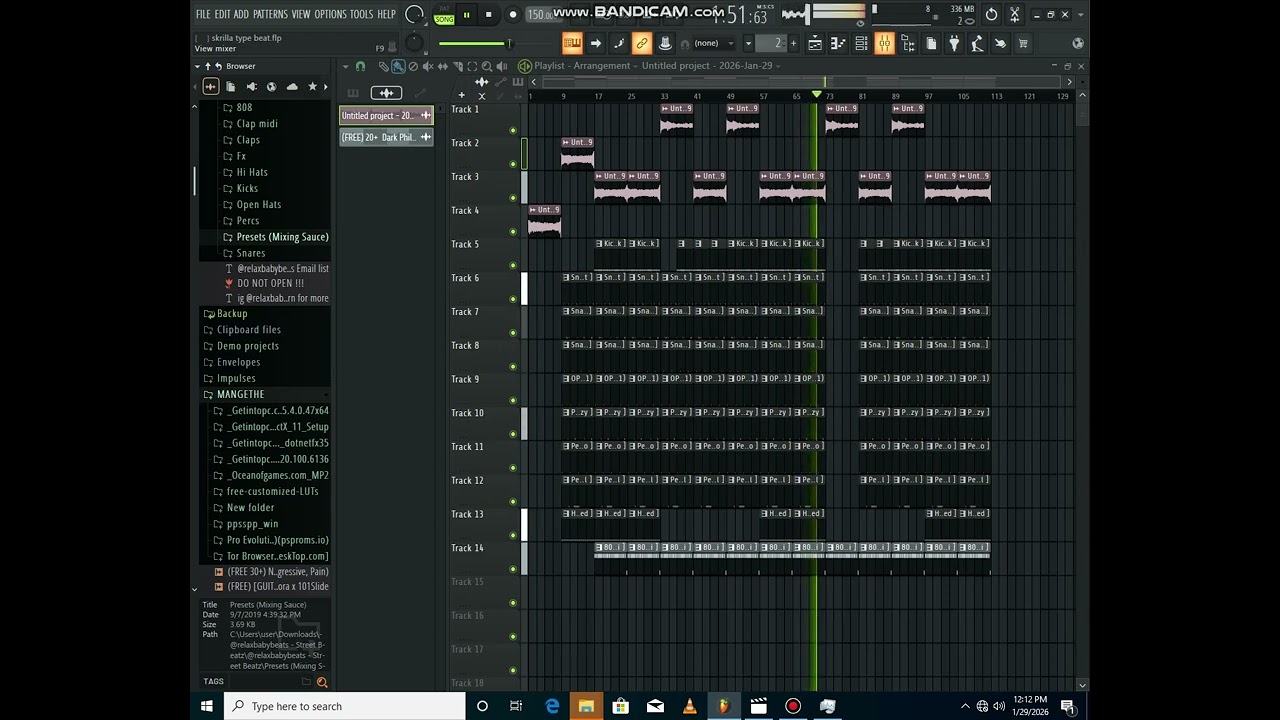The image size is (1280, 720).
Task: Mute Track 14 green light
Action: (513, 569)
